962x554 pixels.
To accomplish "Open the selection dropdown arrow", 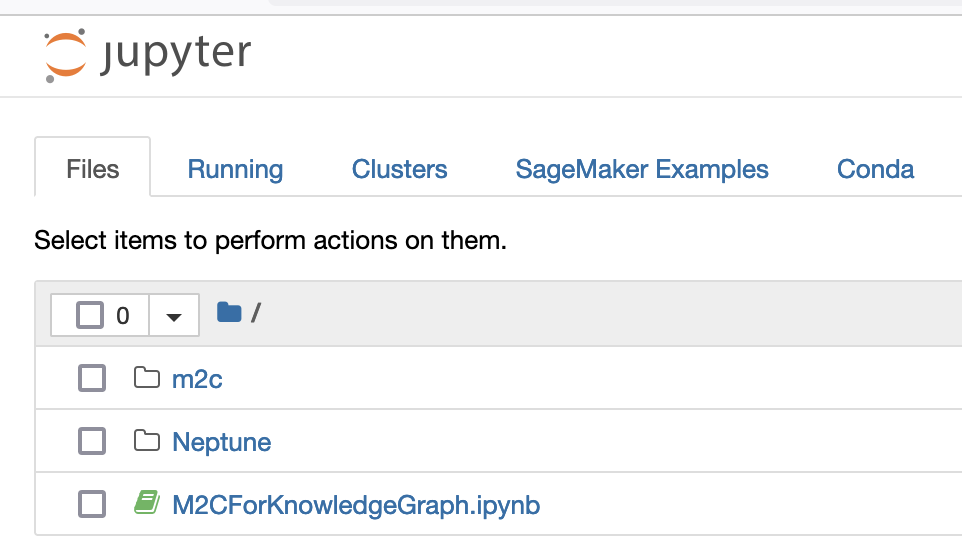I will point(174,316).
